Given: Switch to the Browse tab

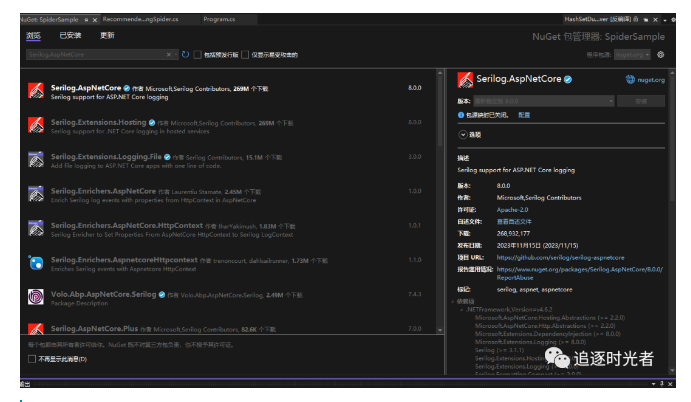Looking at the screenshot, I should coord(33,36).
